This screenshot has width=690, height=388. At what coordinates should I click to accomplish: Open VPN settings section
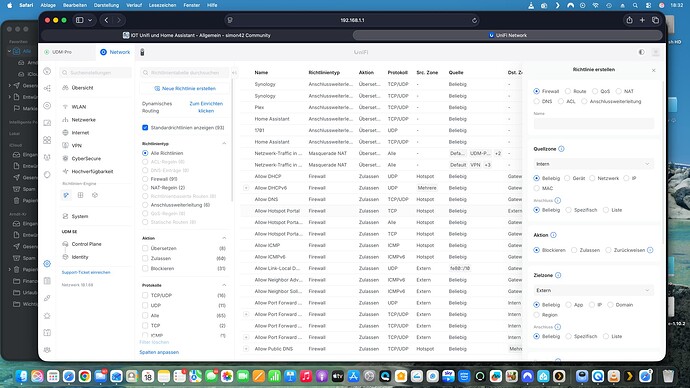click(77, 146)
